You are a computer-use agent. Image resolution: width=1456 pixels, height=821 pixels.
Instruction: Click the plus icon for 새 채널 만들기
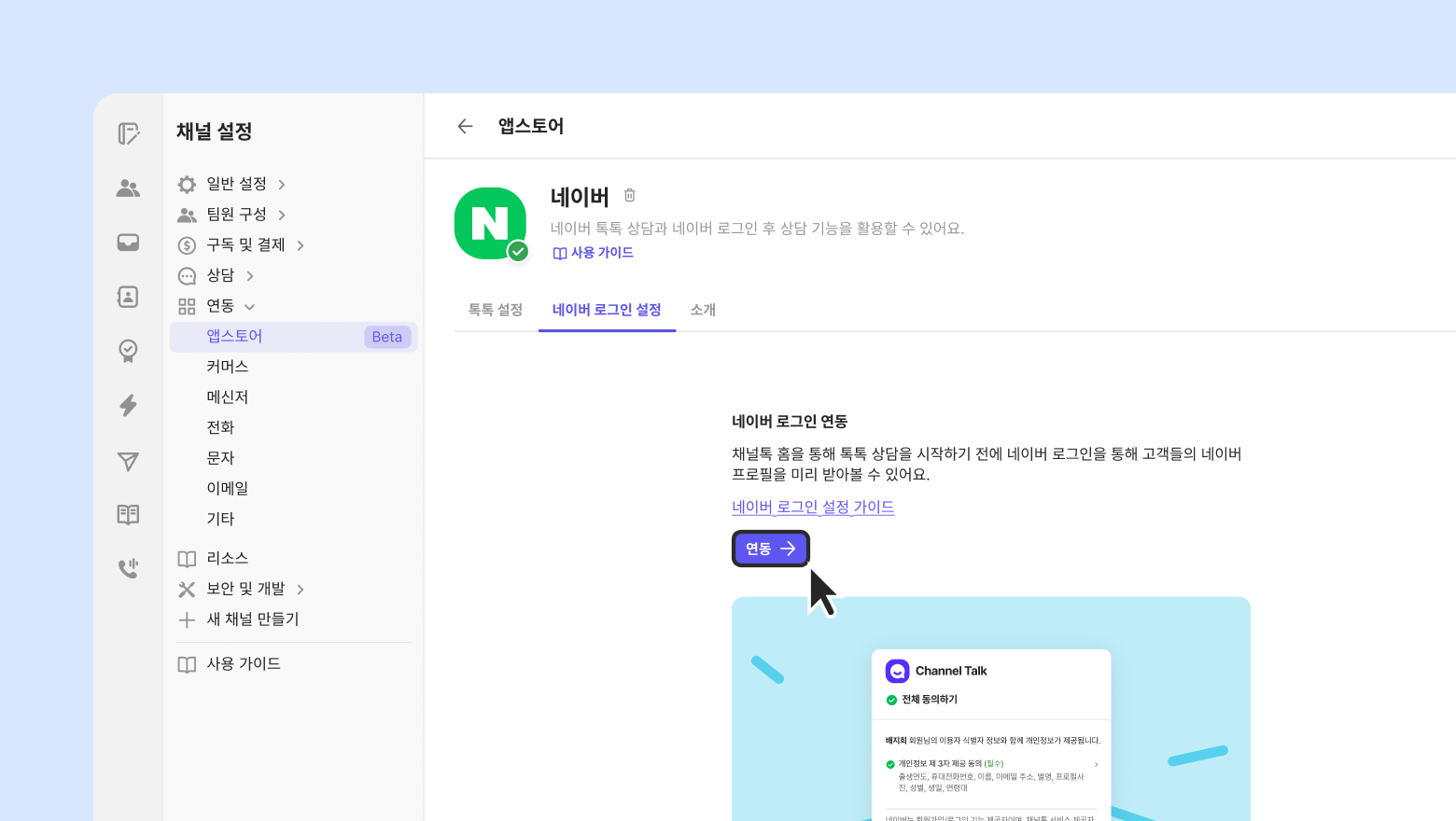pos(187,619)
